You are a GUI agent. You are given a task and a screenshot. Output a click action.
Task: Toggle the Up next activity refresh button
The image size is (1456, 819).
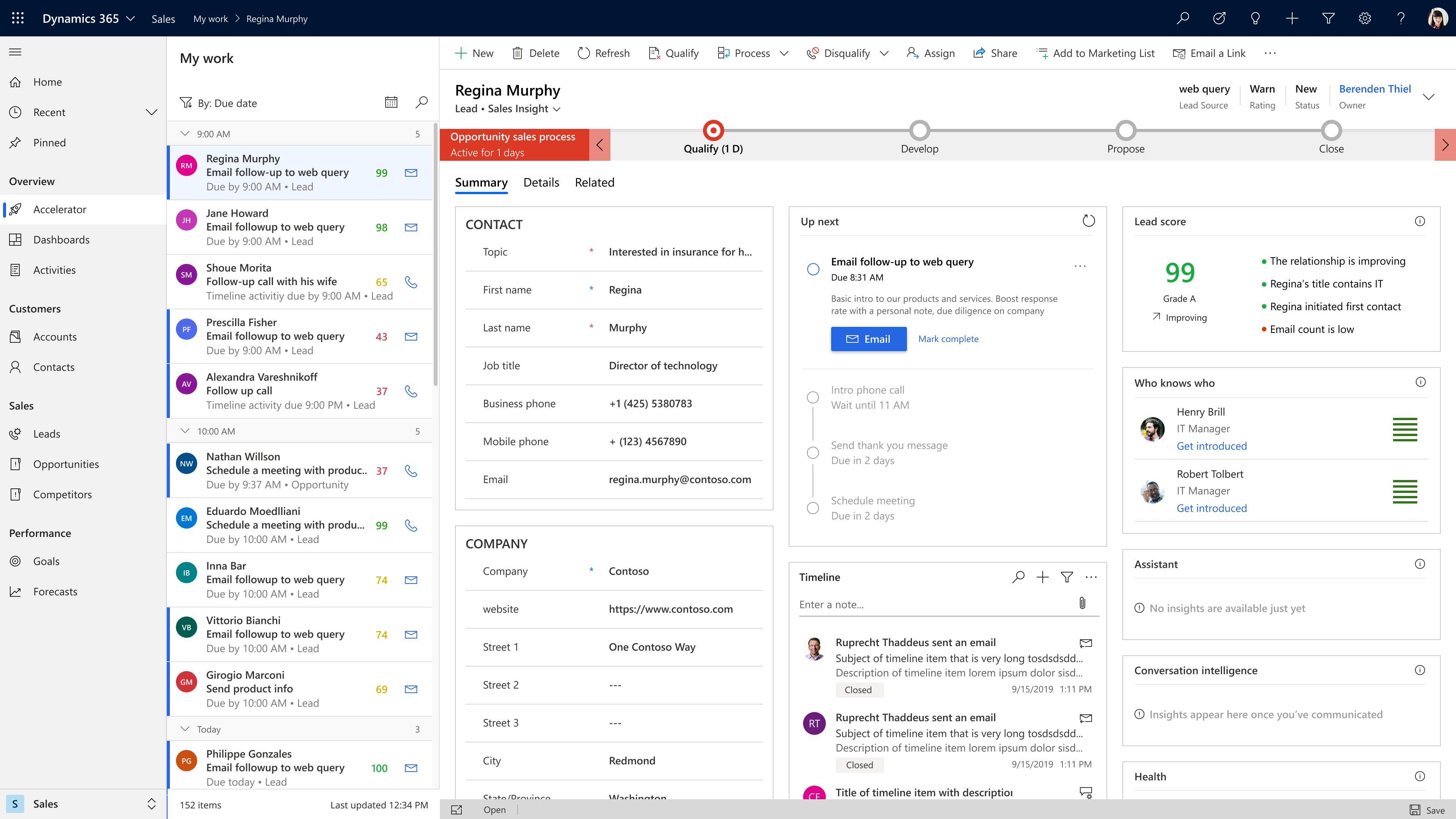pos(1089,221)
